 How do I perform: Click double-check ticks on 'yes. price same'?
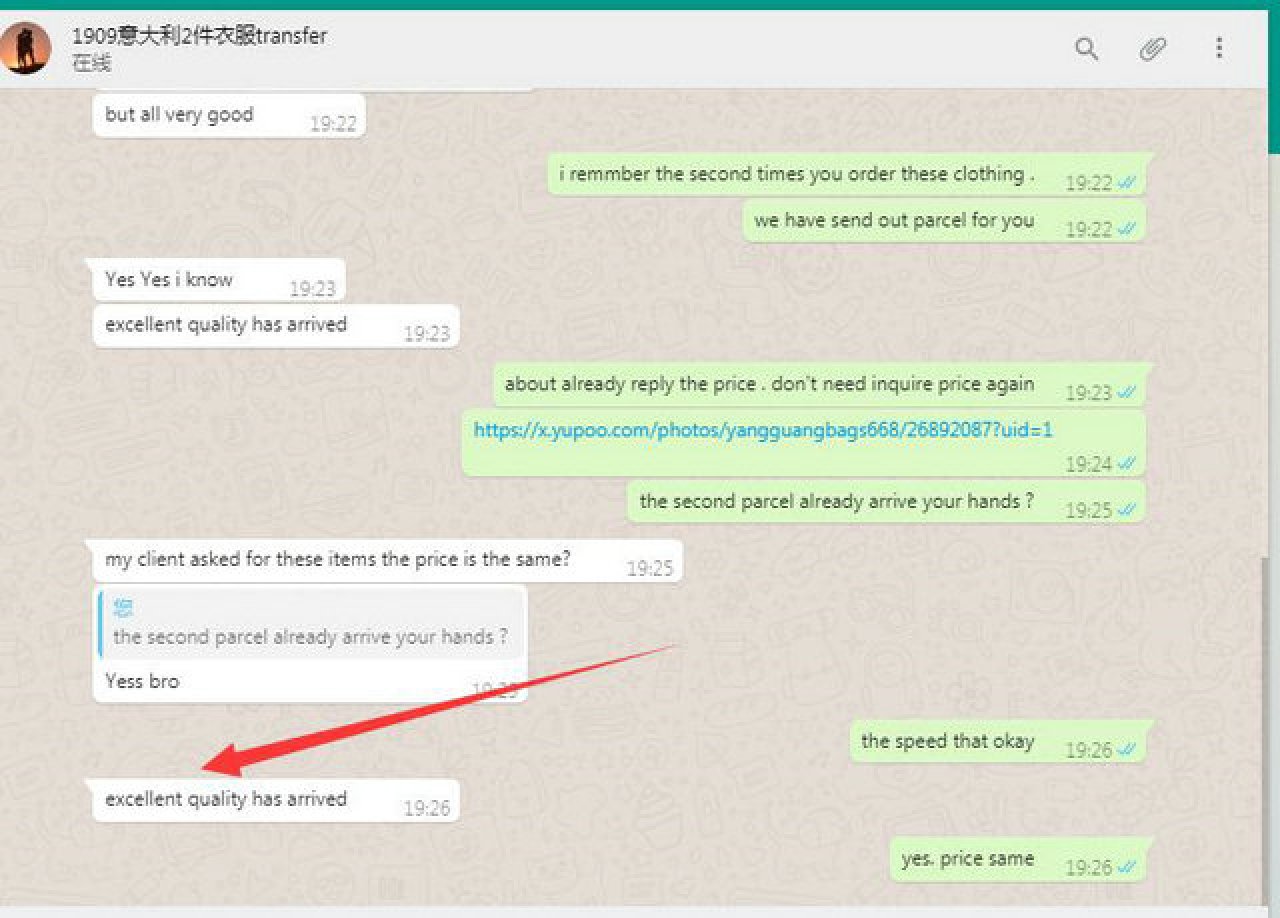1127,868
